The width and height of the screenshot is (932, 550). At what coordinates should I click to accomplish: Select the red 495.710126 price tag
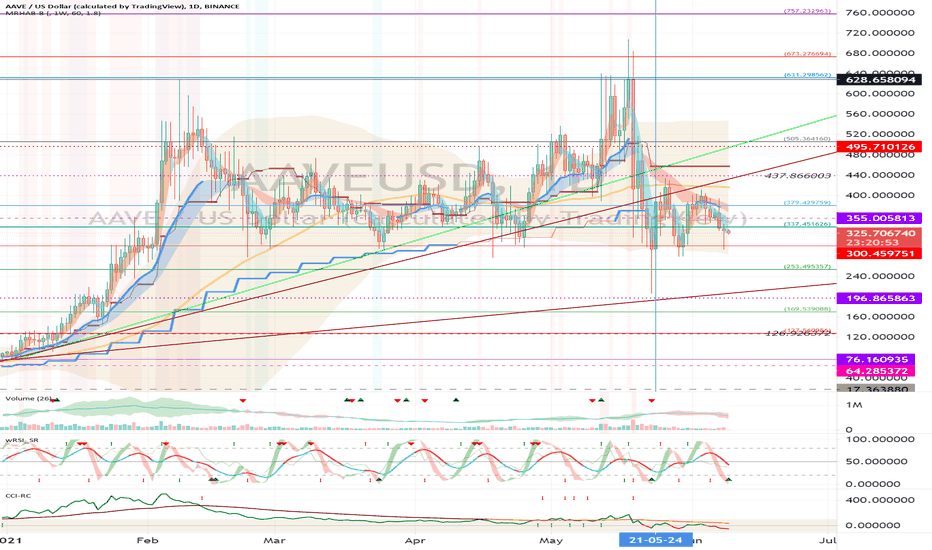tap(879, 146)
